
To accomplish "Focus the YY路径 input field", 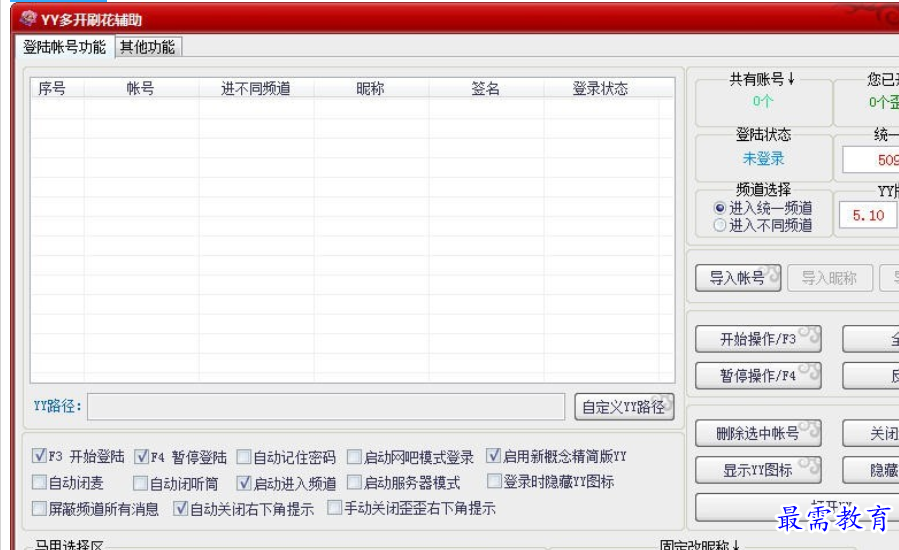I will click(326, 407).
